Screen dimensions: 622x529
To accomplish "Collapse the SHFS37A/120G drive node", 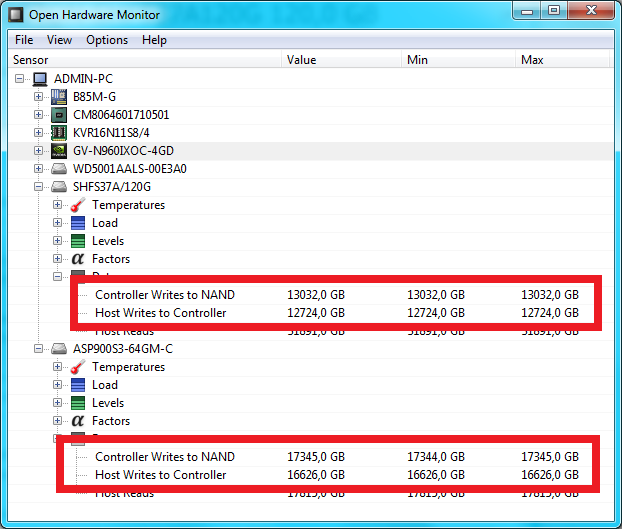I will pos(38,186).
